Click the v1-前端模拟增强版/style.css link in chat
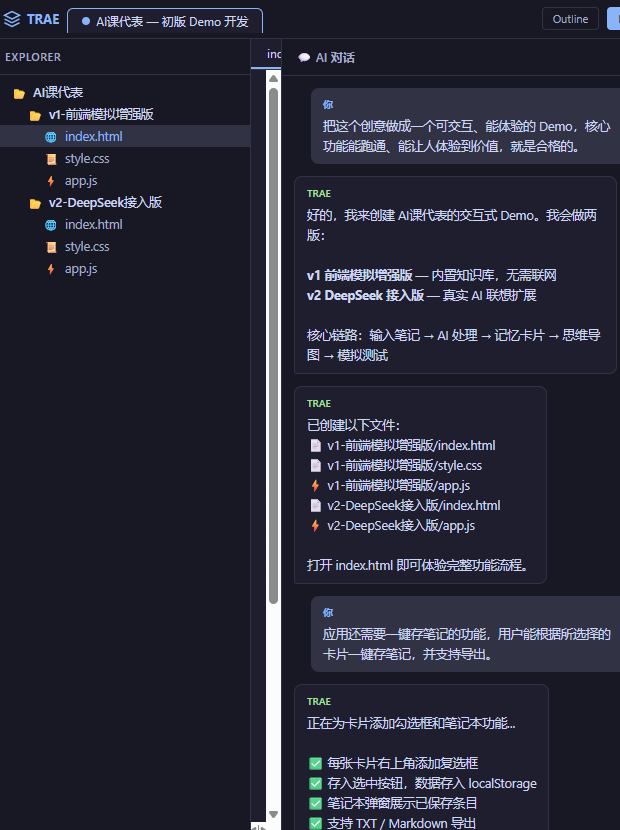The image size is (620, 830). (405, 465)
